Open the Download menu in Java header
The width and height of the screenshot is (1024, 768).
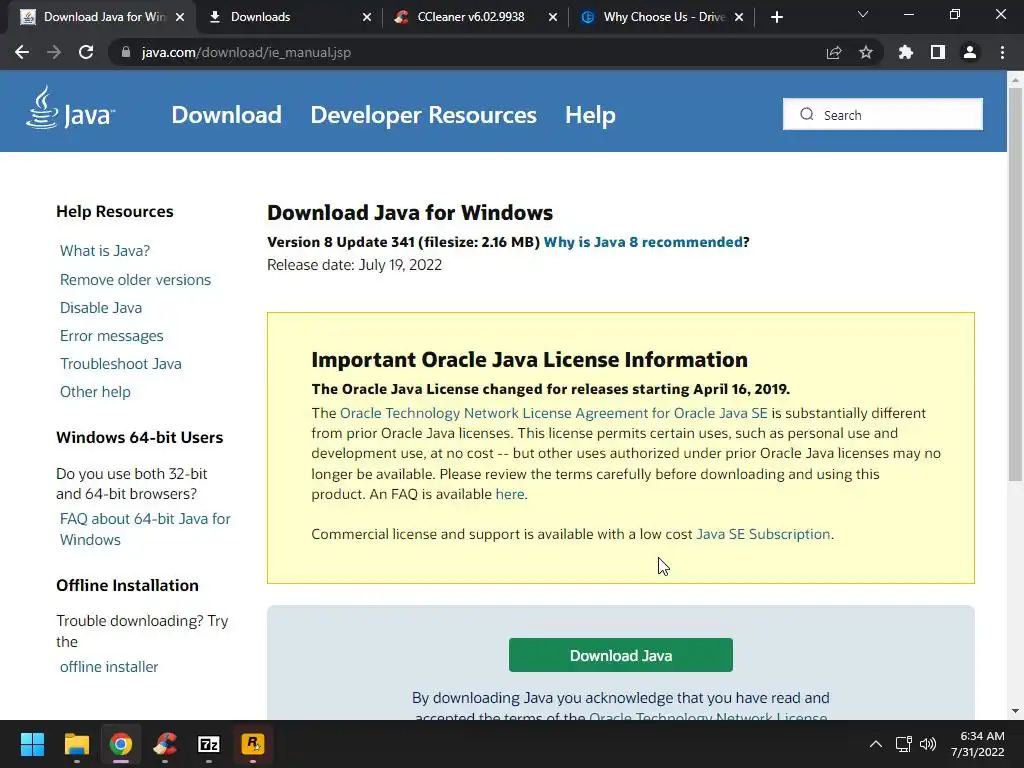click(227, 115)
